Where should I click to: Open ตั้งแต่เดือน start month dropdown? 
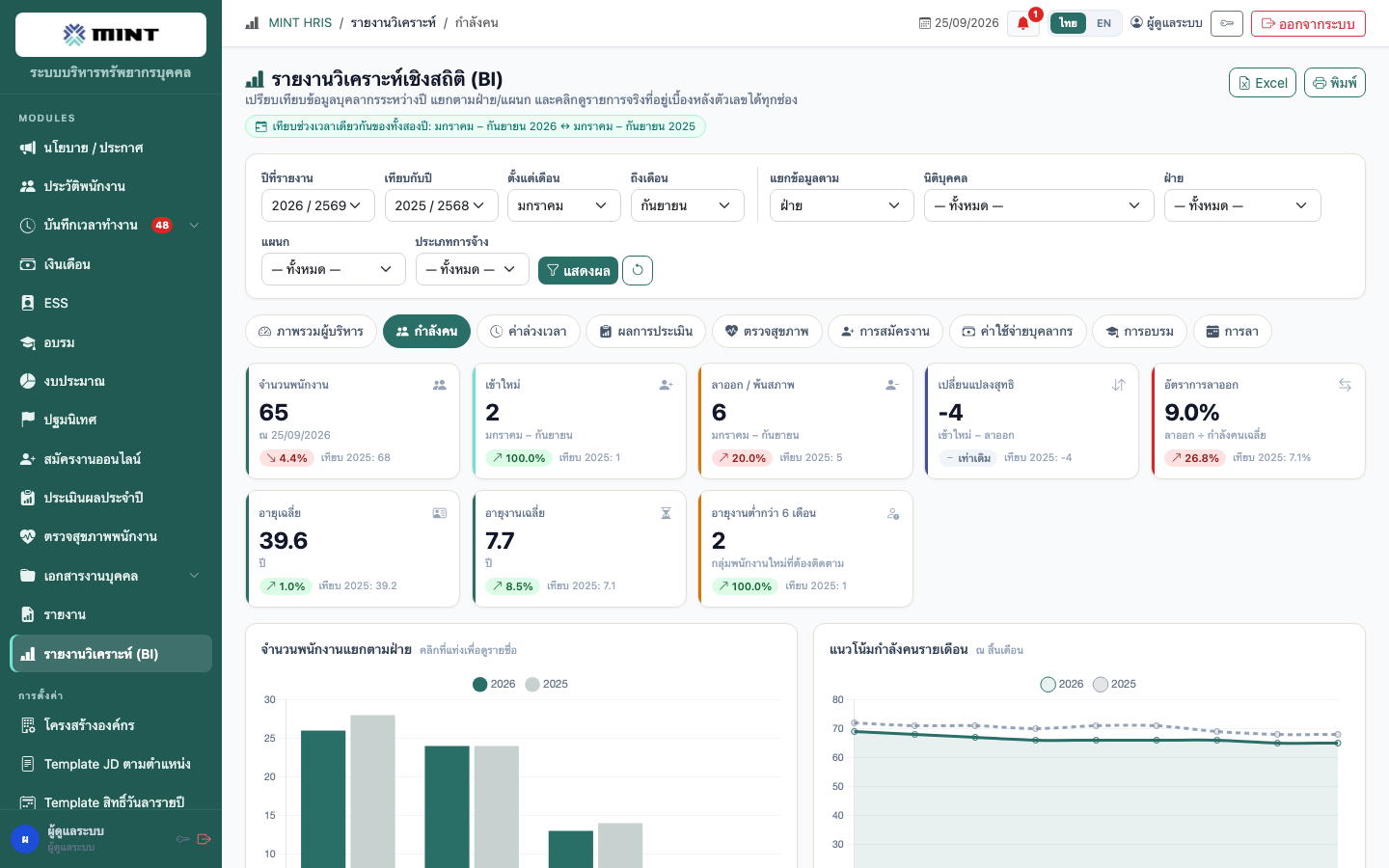564,205
